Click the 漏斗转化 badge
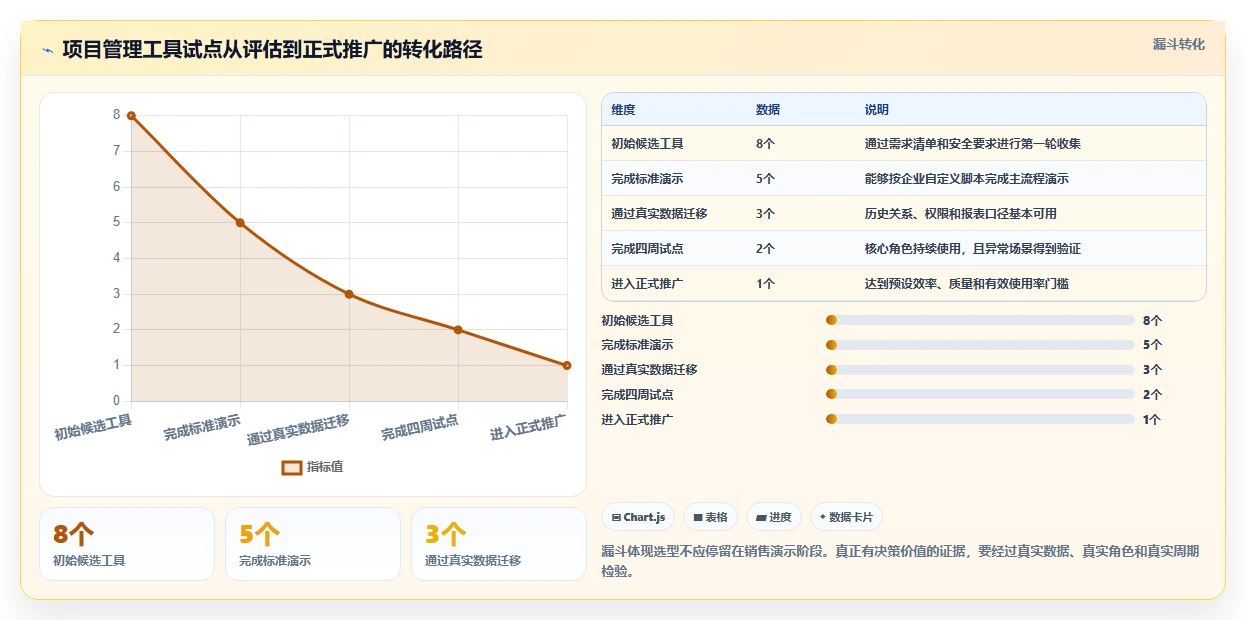Viewport: 1246px width, 620px height. [x=1179, y=44]
